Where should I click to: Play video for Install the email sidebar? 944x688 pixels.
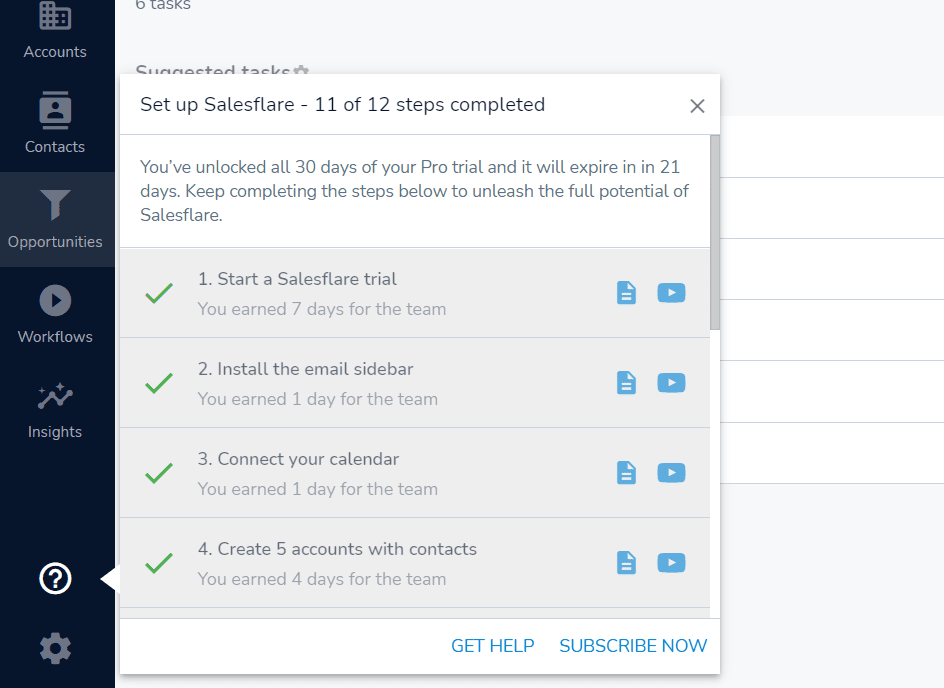click(671, 383)
